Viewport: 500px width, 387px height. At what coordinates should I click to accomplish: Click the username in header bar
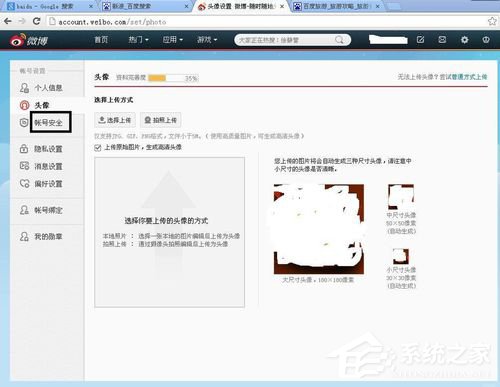(388, 40)
